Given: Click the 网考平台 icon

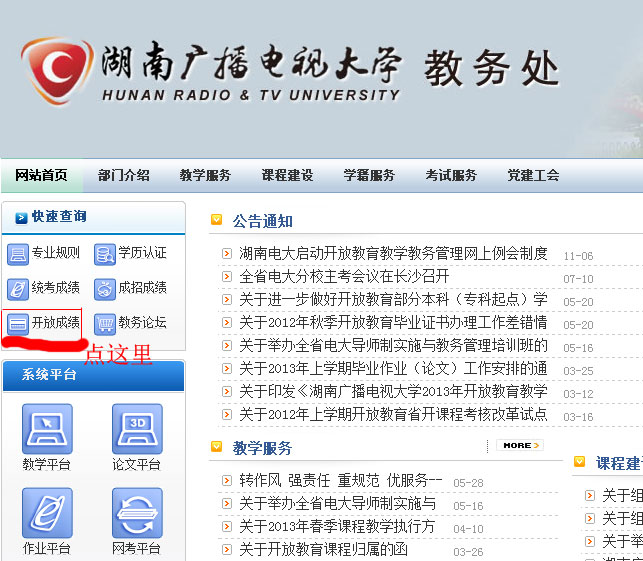Looking at the screenshot, I should 137,513.
